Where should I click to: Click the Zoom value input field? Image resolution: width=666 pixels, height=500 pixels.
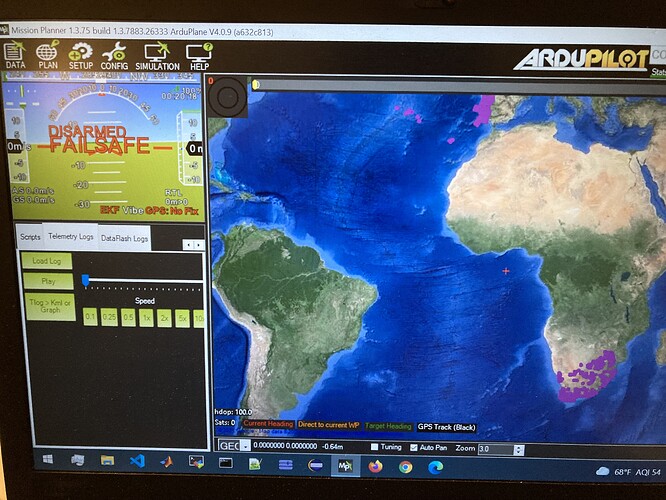(x=496, y=449)
